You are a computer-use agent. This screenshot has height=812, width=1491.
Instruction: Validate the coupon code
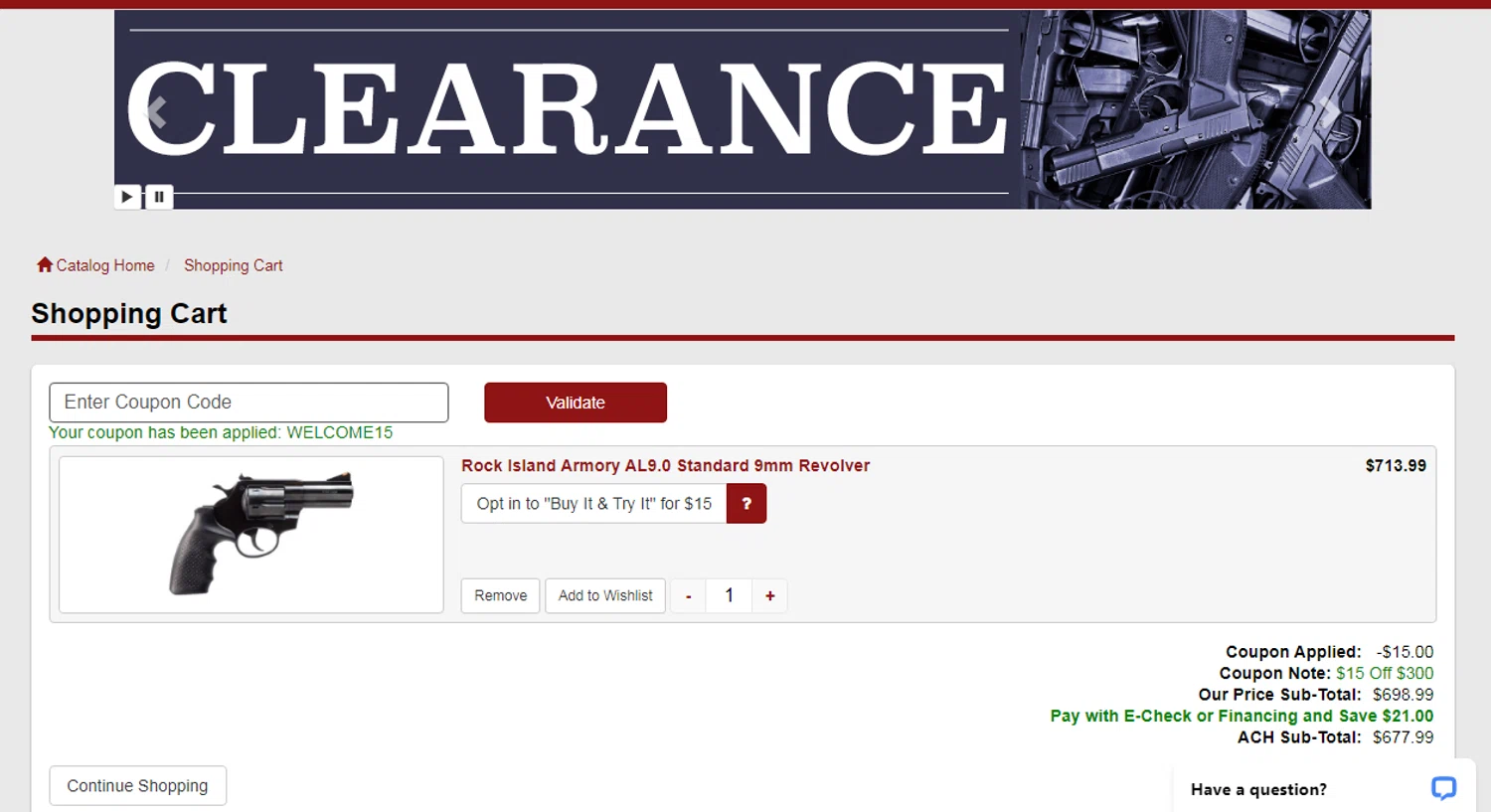pos(576,403)
